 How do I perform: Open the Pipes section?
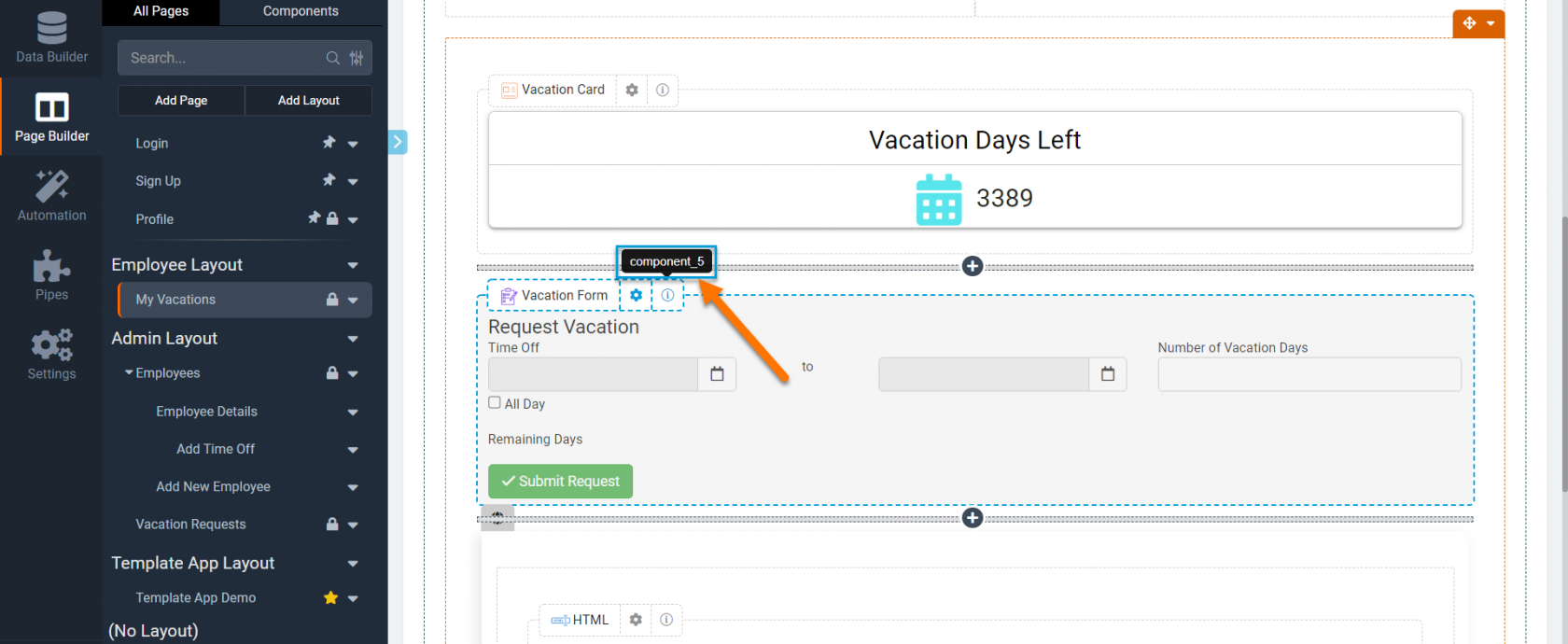pos(51,274)
